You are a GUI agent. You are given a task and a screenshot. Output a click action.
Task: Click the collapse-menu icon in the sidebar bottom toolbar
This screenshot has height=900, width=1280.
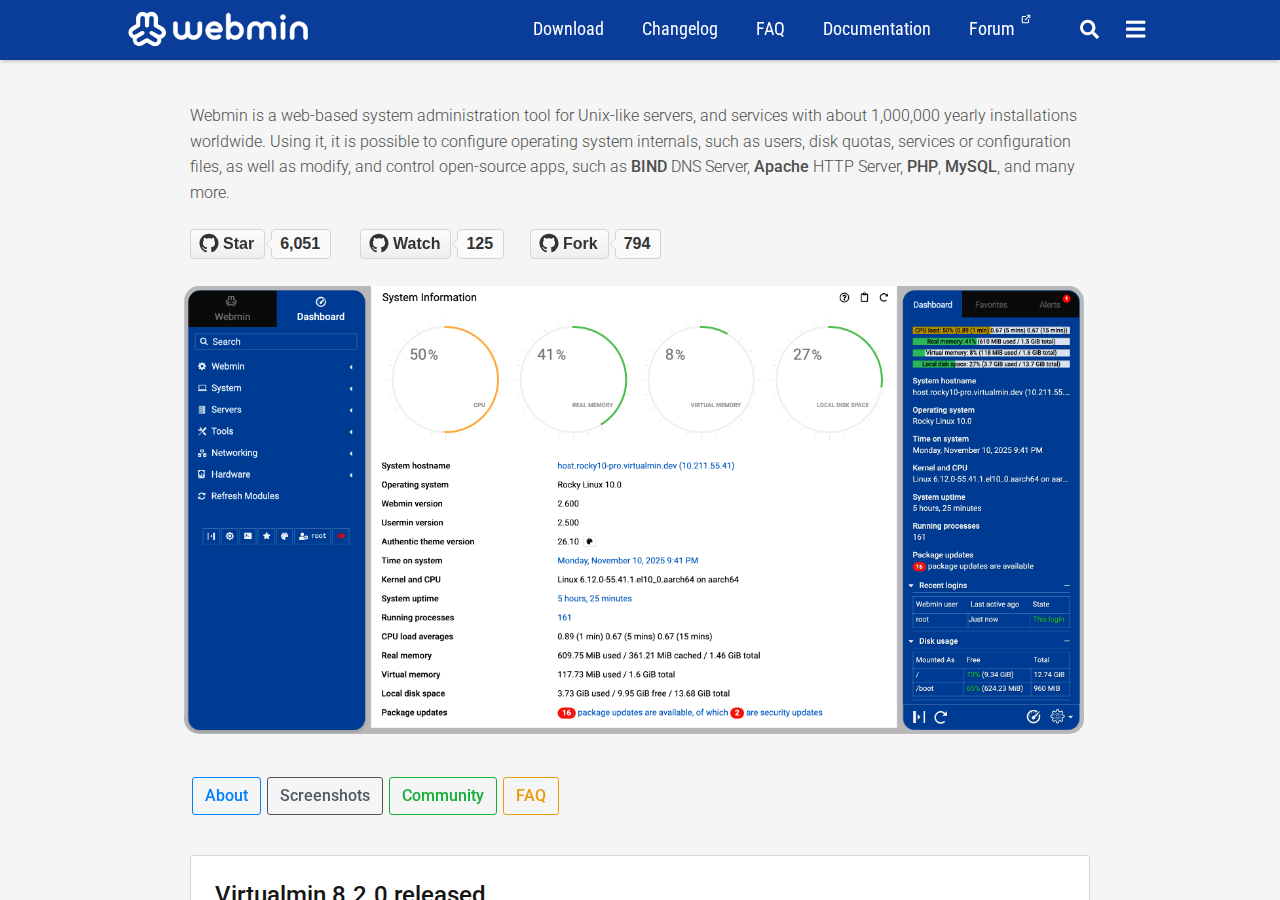[211, 536]
